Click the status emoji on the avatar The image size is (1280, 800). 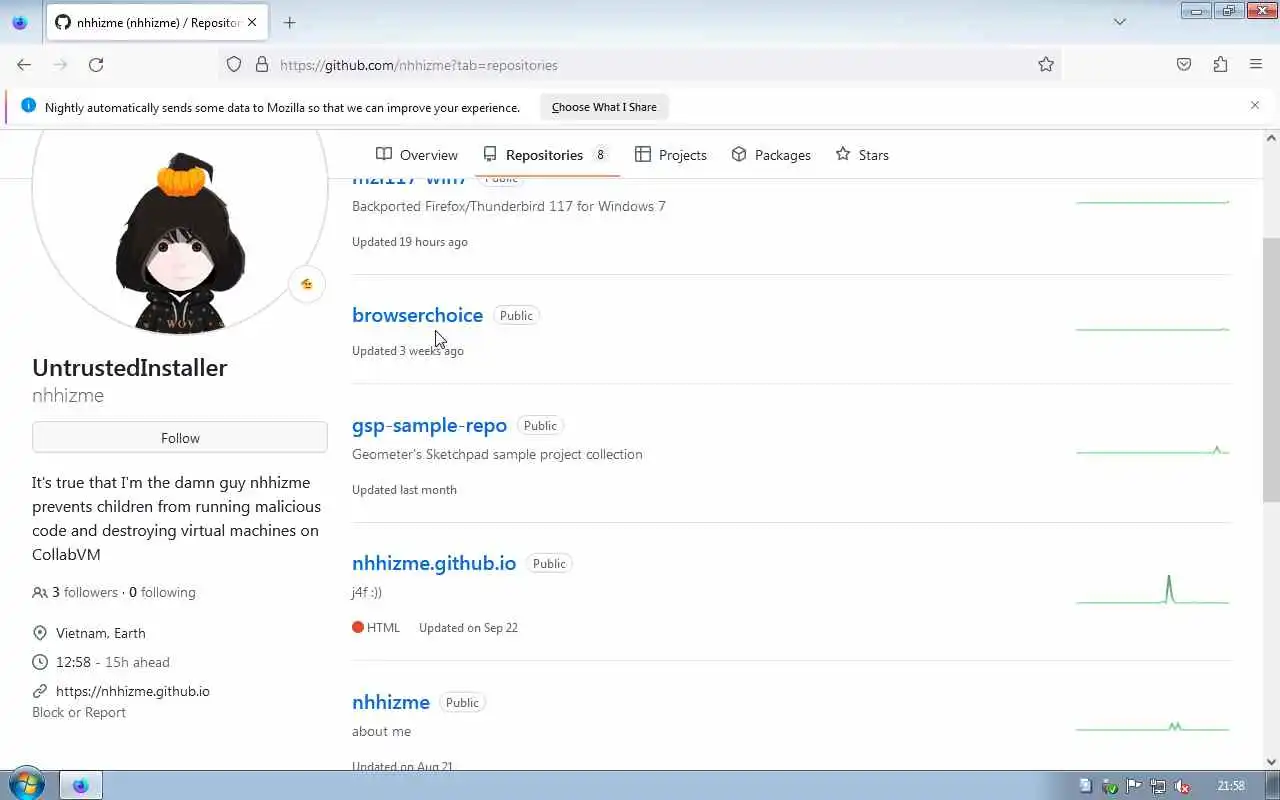click(x=307, y=284)
